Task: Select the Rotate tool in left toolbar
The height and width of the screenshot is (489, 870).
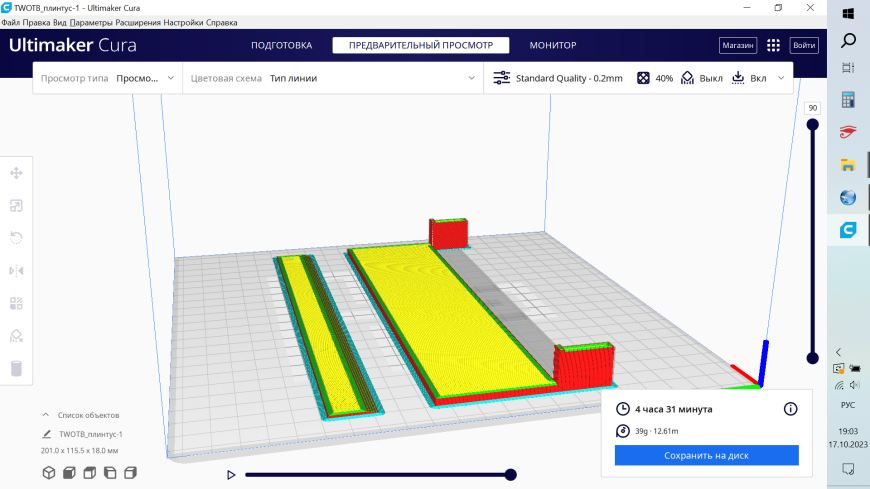Action: click(16, 238)
